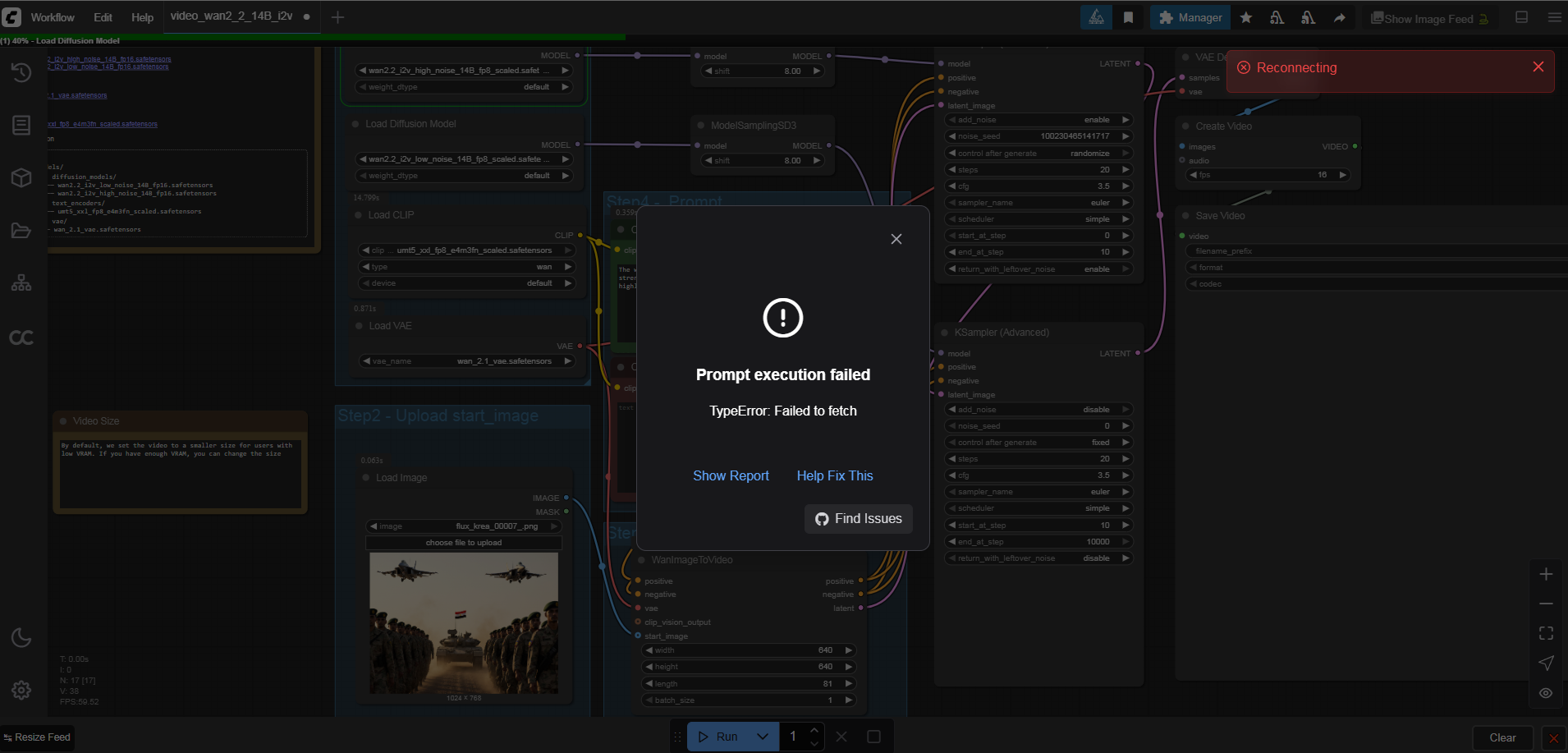Toggle dark theme with the moon icon
The width and height of the screenshot is (1568, 753).
(21, 637)
